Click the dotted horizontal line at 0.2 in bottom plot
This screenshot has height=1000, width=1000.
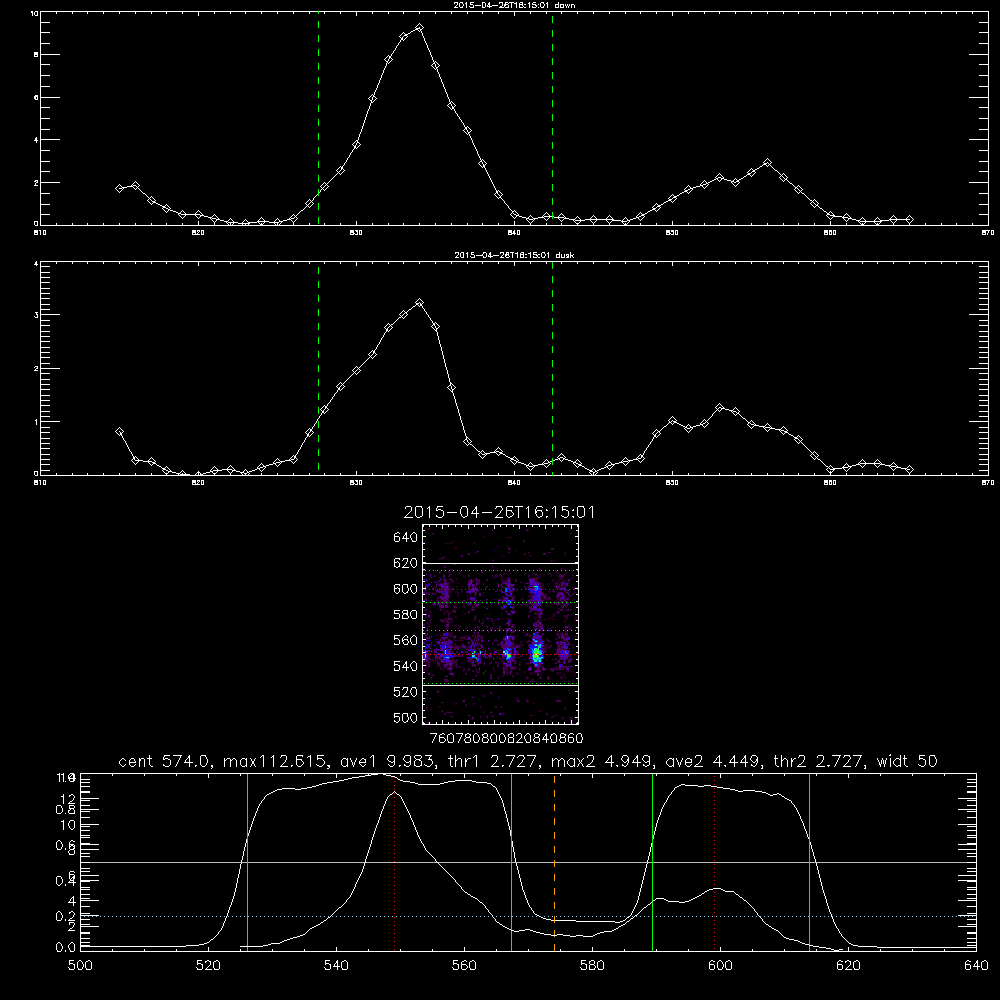(x=529, y=916)
